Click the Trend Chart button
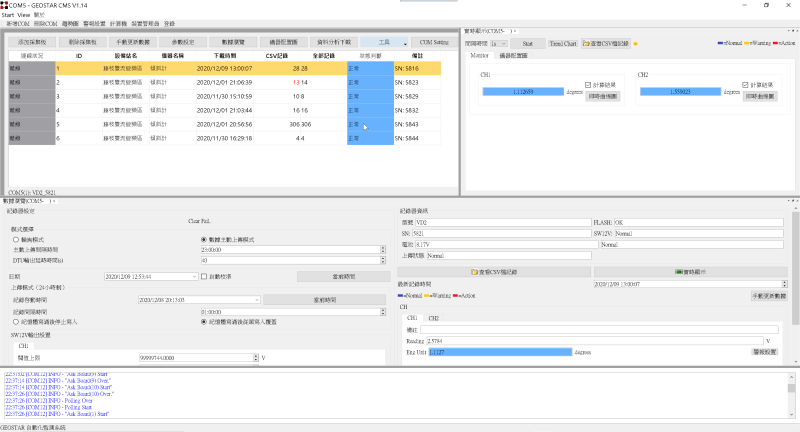This screenshot has height=432, width=800. coord(563,44)
